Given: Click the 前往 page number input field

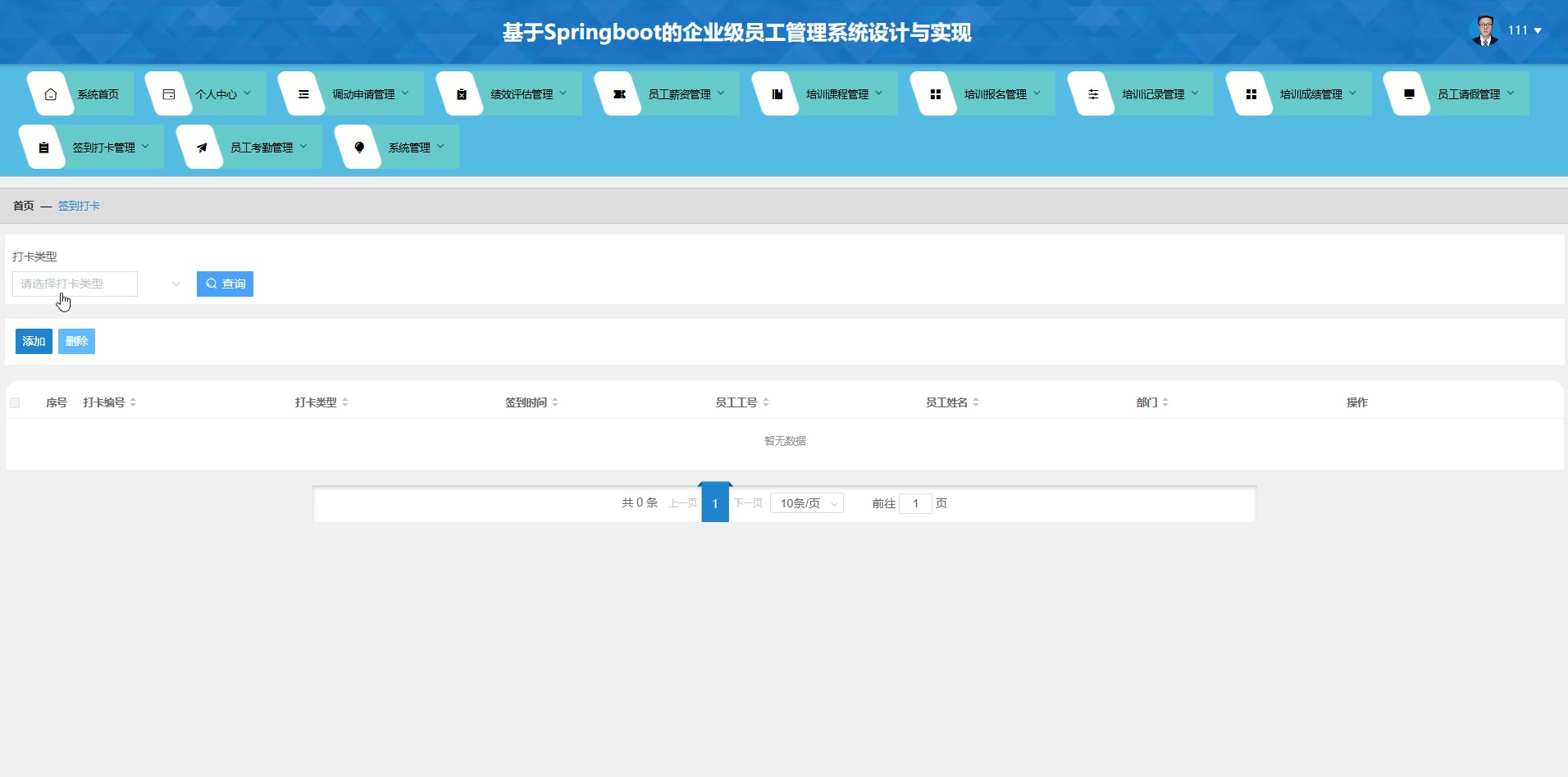Looking at the screenshot, I should 915,503.
